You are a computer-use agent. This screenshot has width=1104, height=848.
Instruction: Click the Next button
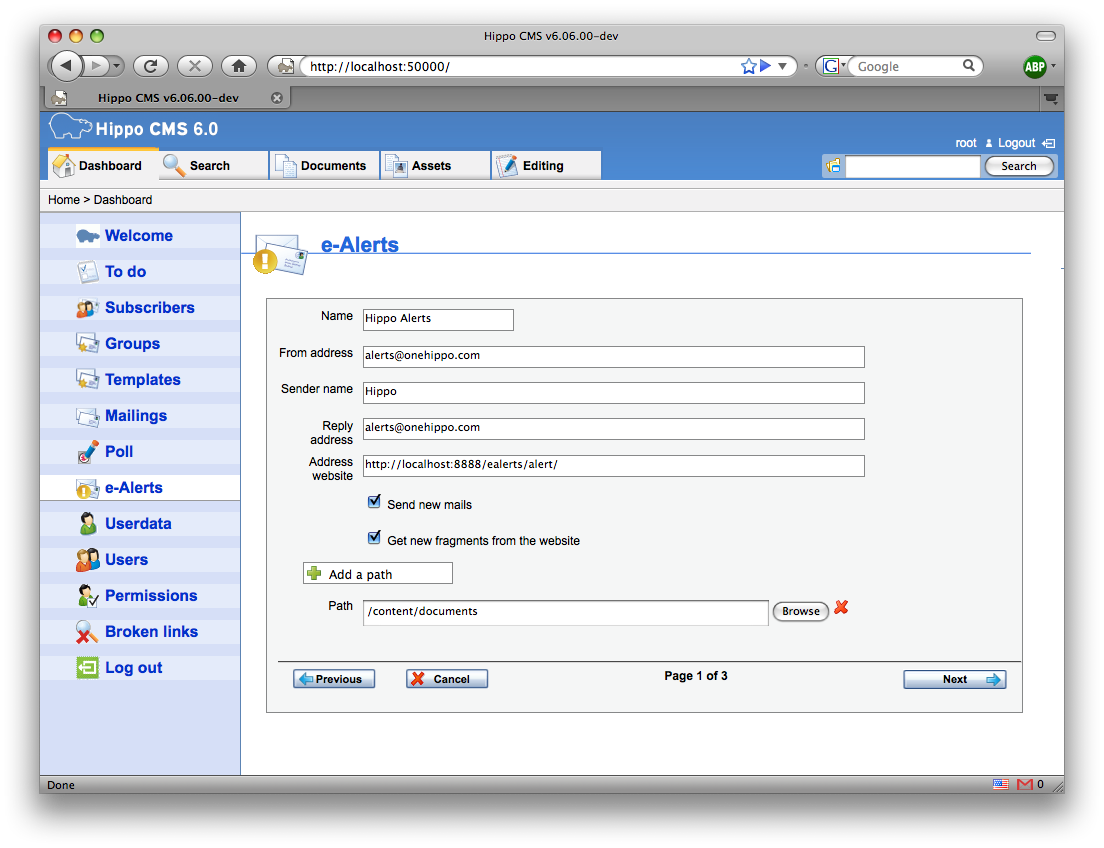pos(954,680)
